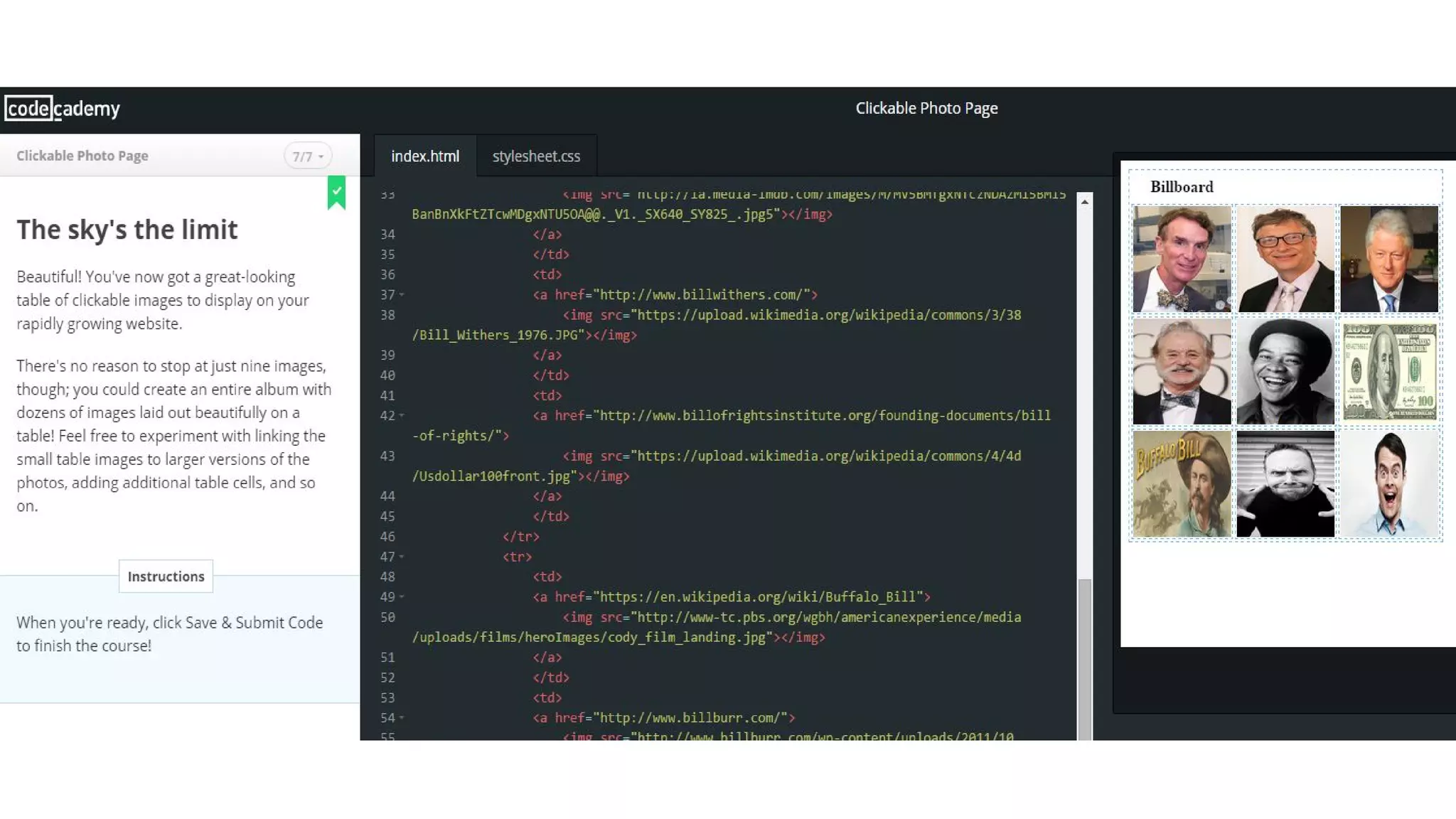Screen dimensions: 1456x819
Task: Switch to the stylesheet.css tab
Action: tap(536, 156)
